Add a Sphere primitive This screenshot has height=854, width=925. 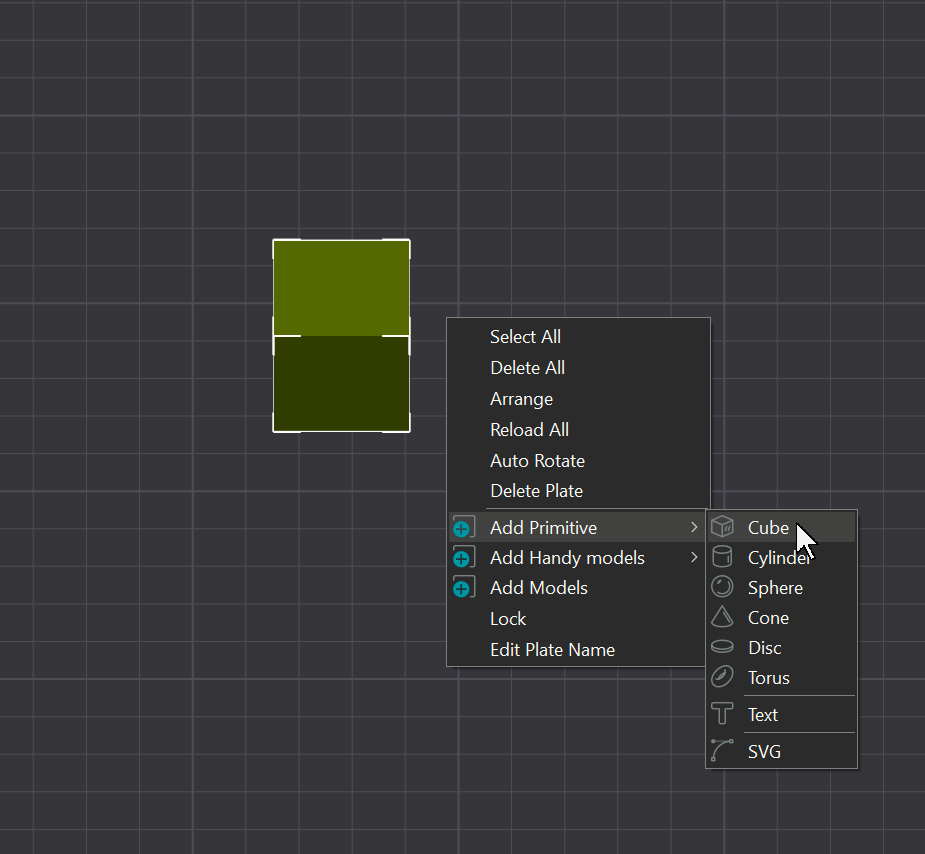coord(782,587)
